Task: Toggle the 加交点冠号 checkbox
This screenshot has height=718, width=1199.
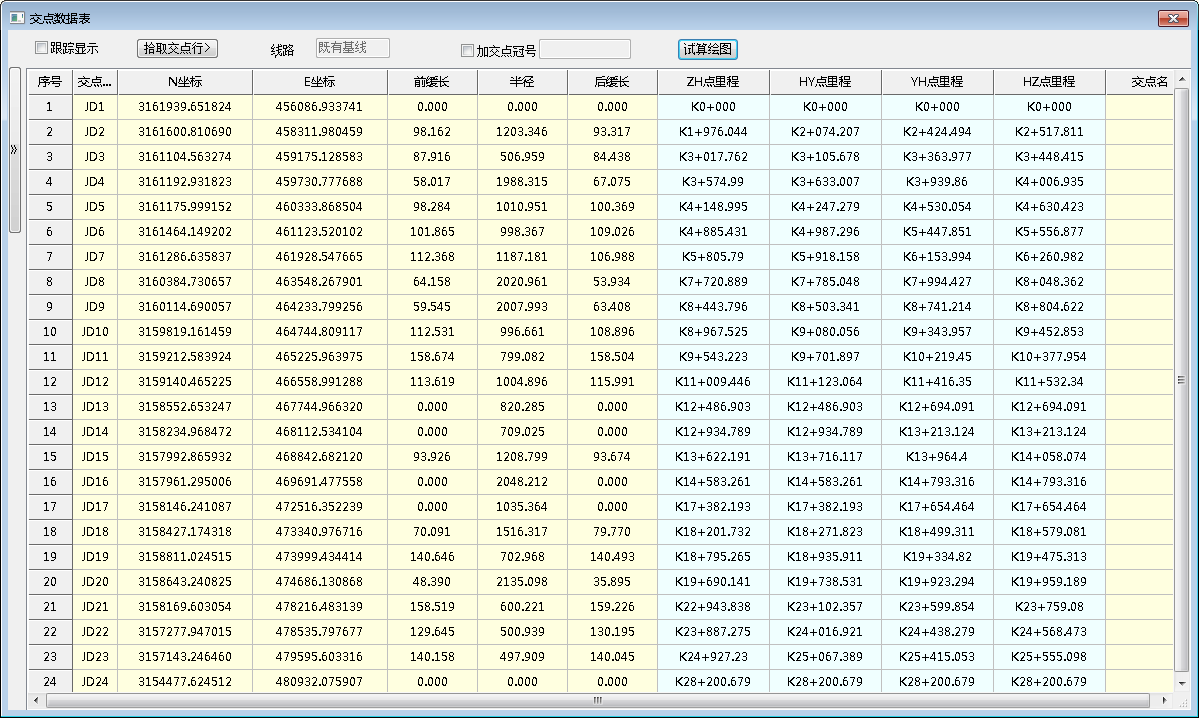Action: click(x=467, y=51)
